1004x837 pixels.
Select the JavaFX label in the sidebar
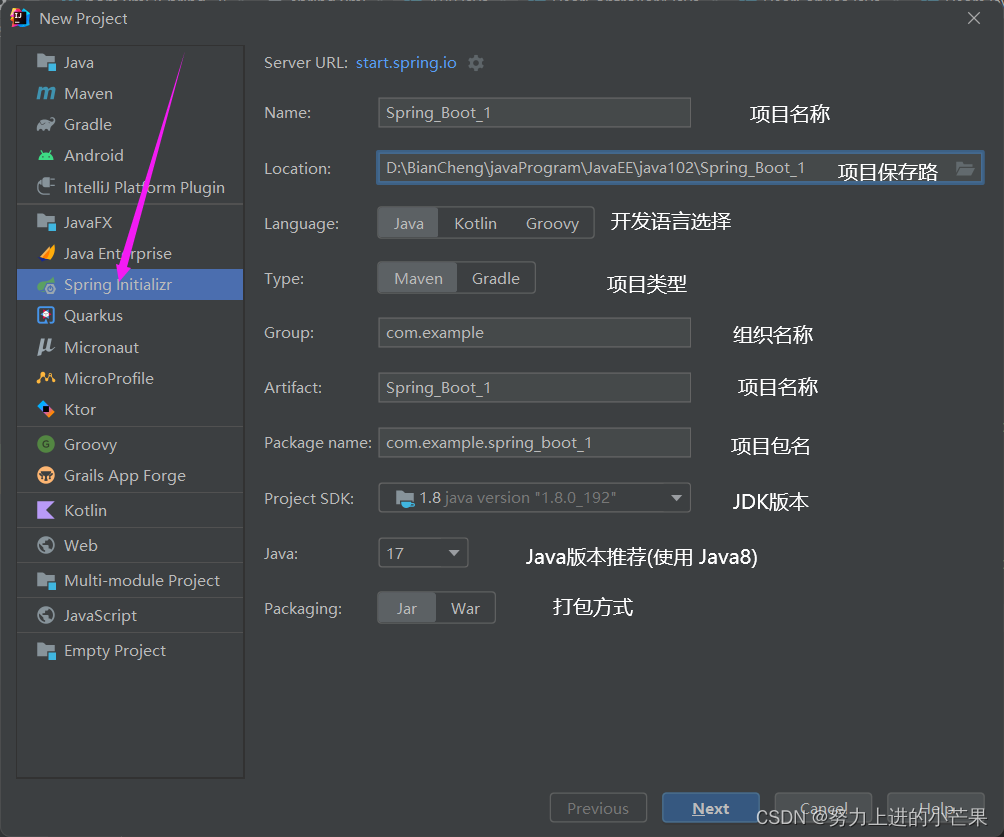click(x=88, y=222)
